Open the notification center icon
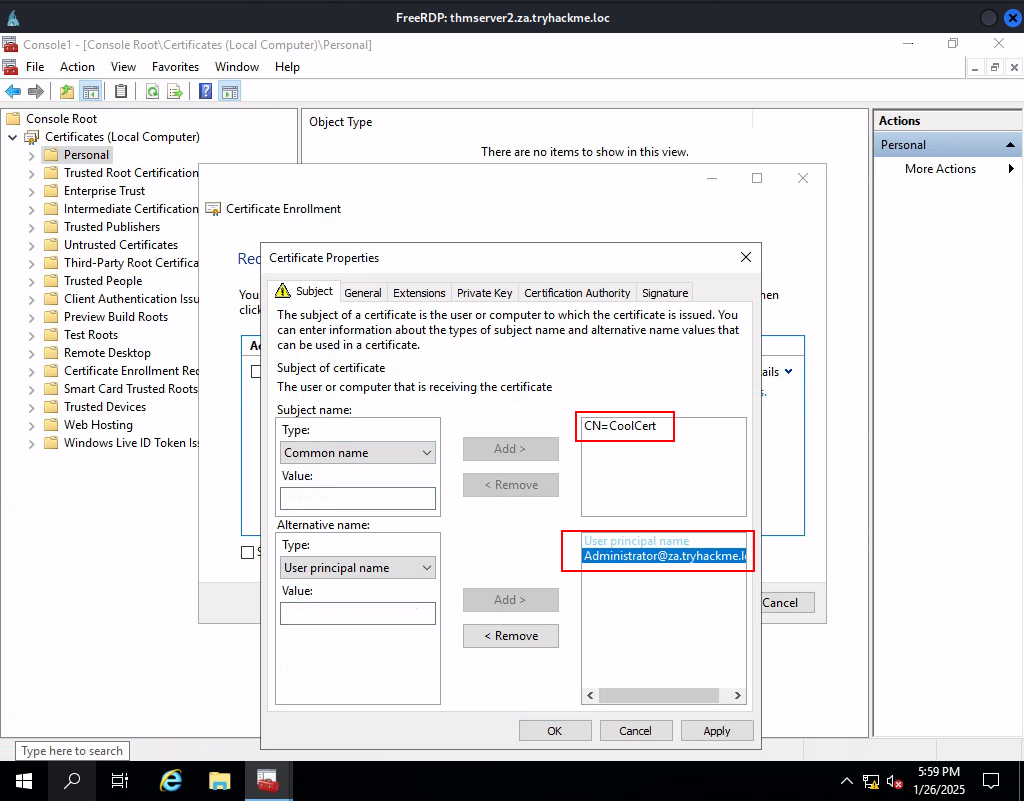Screen dimensions: 1024x801 point(991,781)
